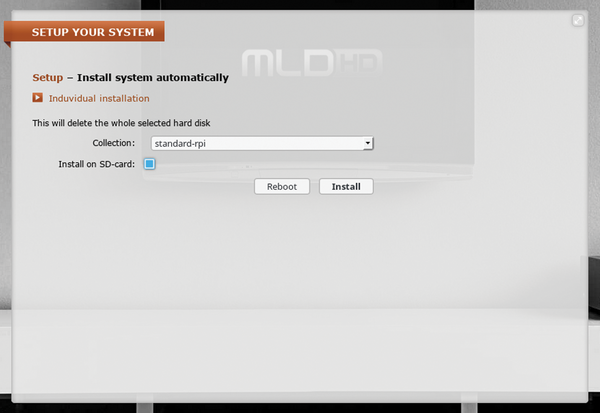Viewport: 600px width, 413px height.
Task: Open the Induvidual installation link
Action: tap(99, 98)
